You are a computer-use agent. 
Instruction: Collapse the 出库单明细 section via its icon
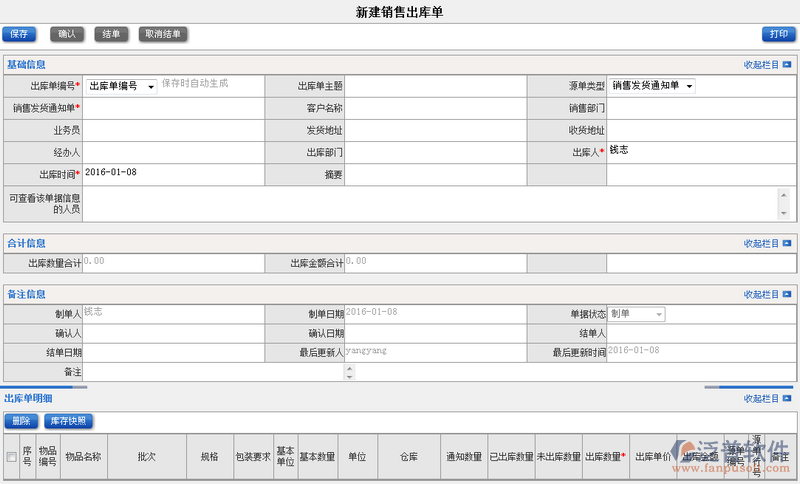(x=787, y=398)
